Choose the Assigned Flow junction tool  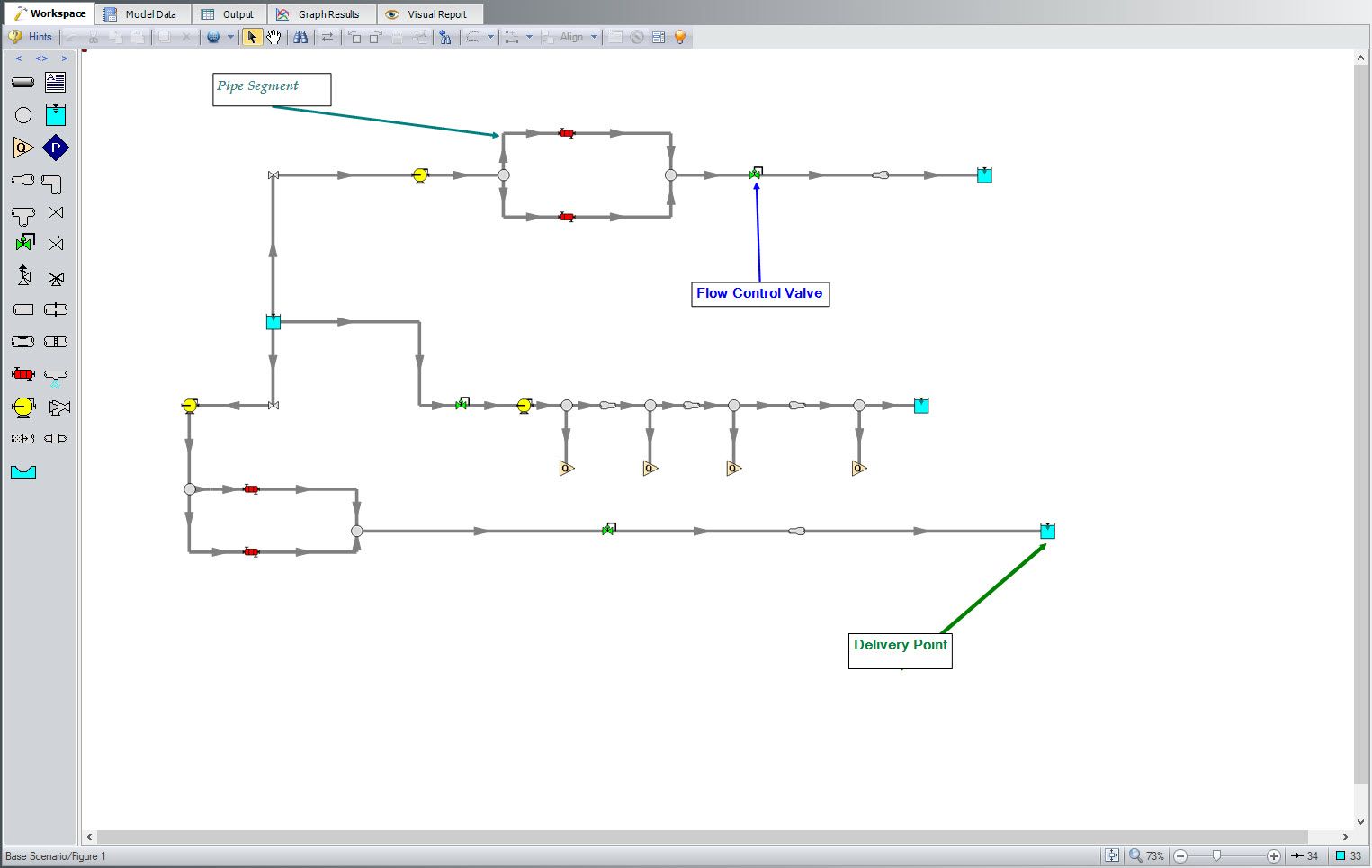[x=23, y=148]
